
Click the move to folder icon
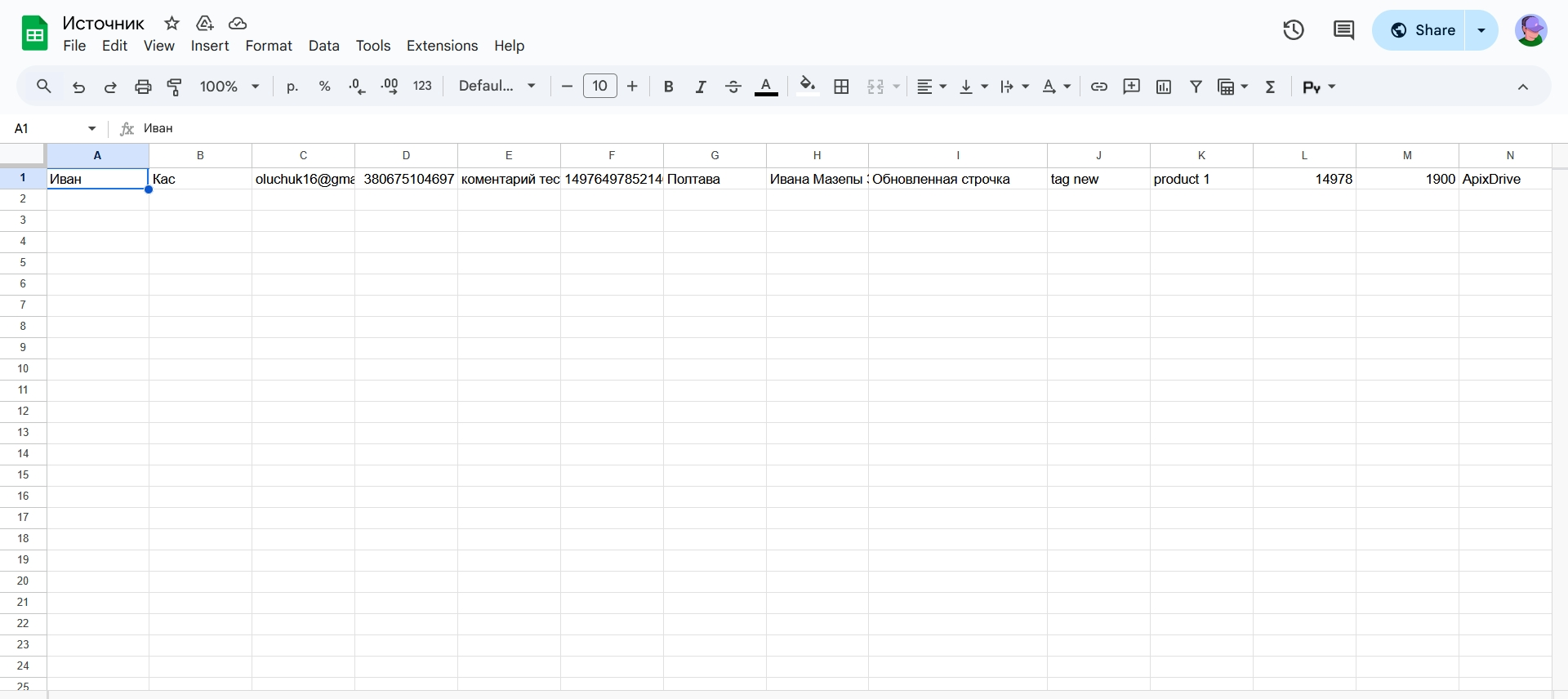tap(205, 24)
